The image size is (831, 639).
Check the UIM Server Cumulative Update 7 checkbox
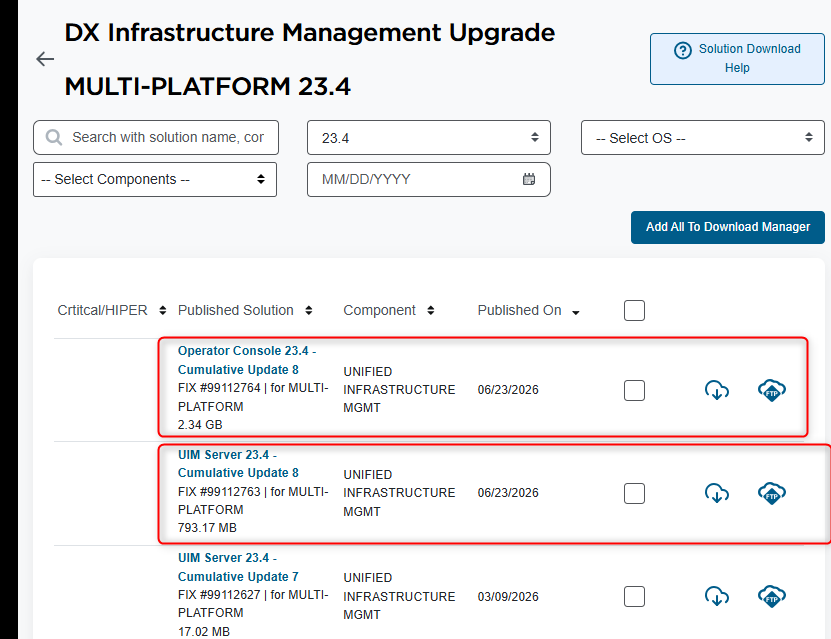(634, 597)
